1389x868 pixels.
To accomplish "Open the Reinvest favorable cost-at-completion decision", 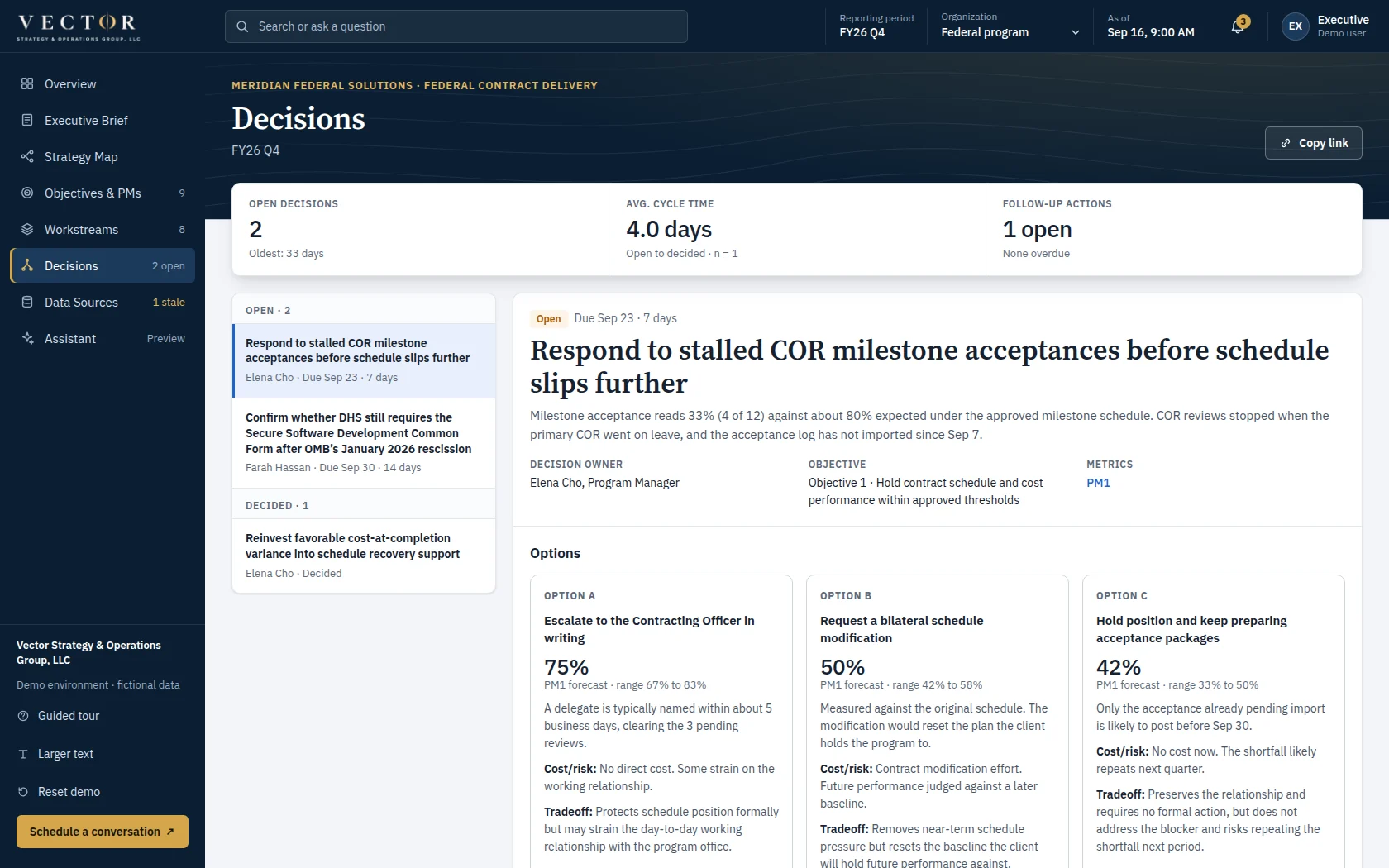I will pyautogui.click(x=364, y=556).
